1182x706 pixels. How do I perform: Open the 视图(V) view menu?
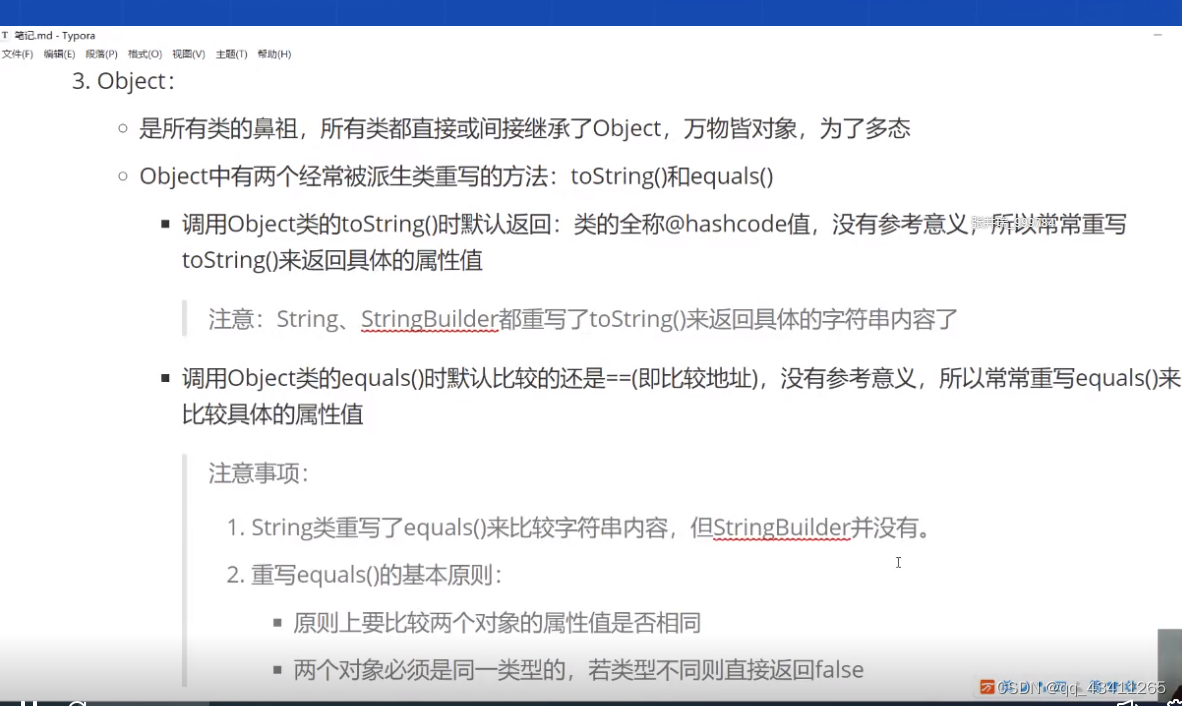pos(188,54)
